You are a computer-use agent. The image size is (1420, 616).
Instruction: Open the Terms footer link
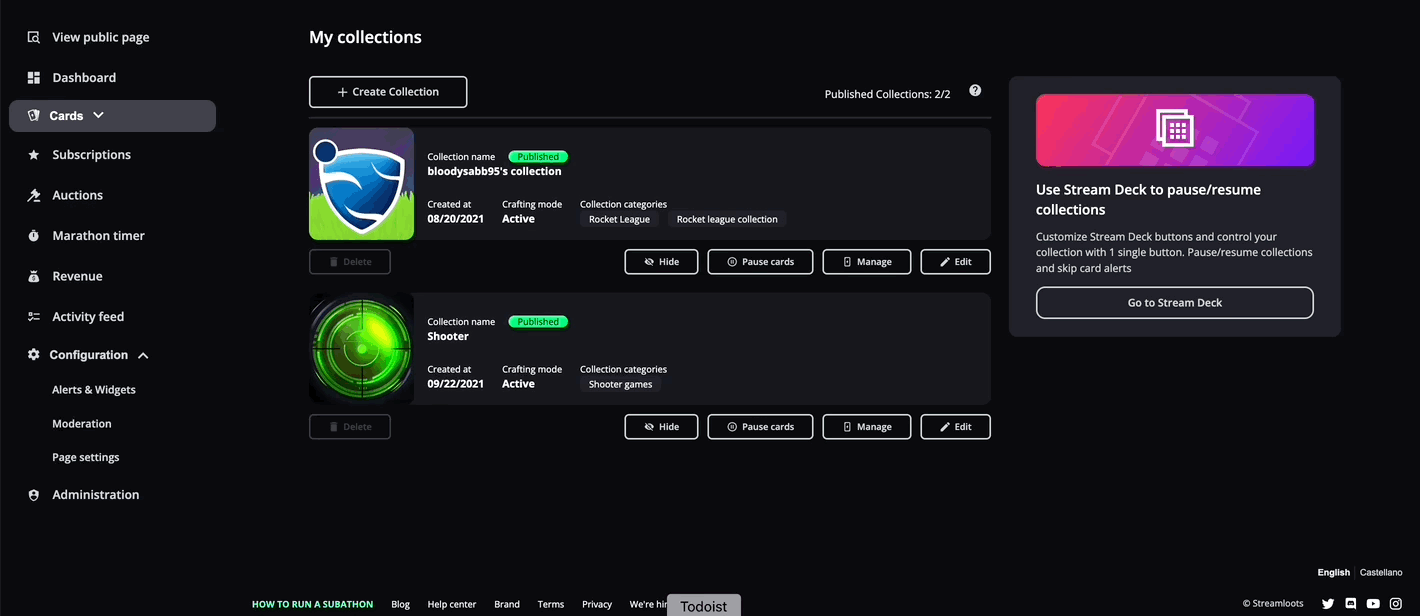click(551, 604)
